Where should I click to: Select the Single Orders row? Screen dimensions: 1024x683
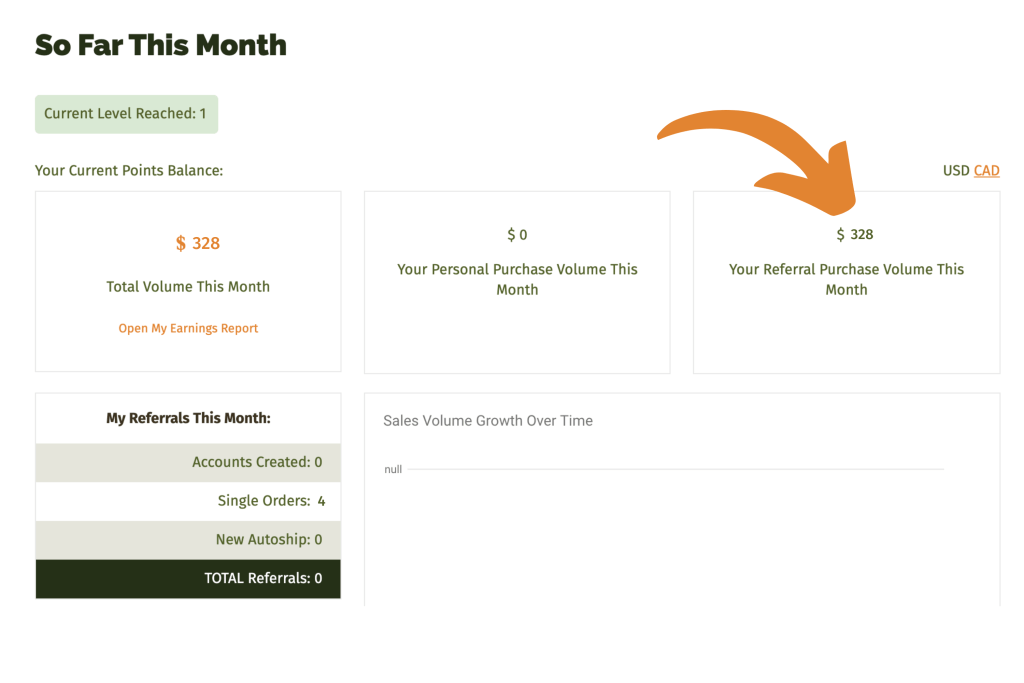(x=188, y=501)
